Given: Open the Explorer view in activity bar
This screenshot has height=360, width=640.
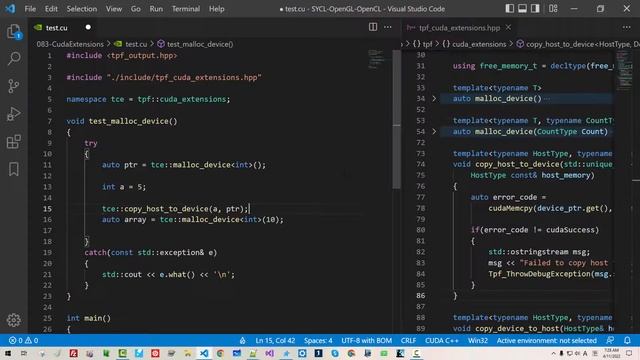Looking at the screenshot, I should pos(13,31).
